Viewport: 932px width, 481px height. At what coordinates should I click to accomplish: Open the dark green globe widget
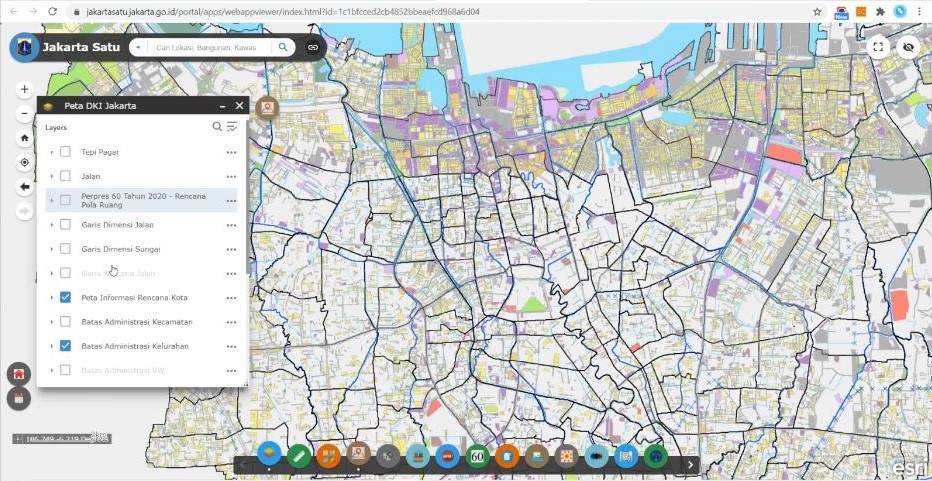656,456
